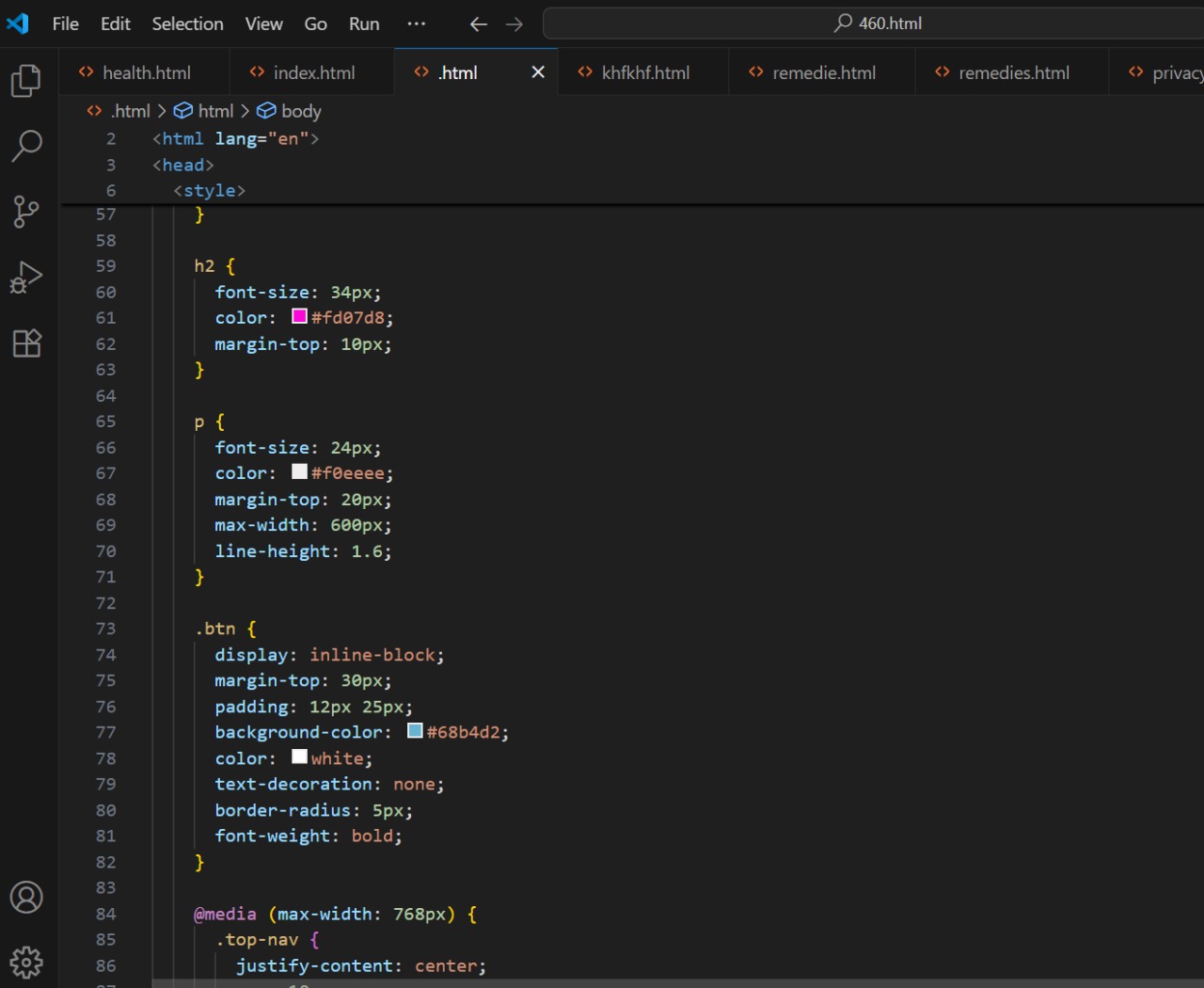Open the Manage settings gear
Screen dimensions: 1204x988
pos(26,962)
